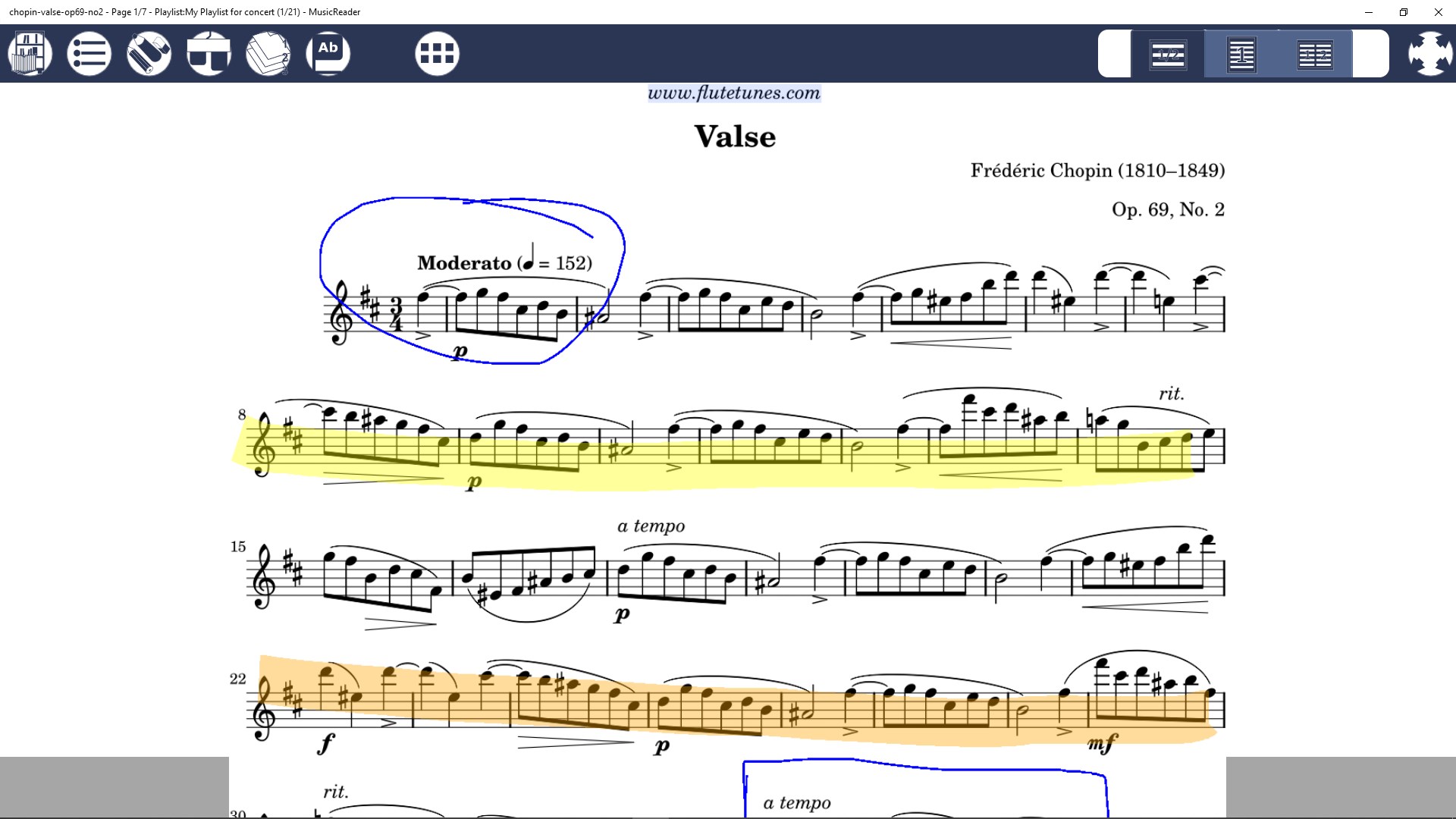The width and height of the screenshot is (1456, 819).
Task: Enable two-page side-by-side view
Action: (x=1315, y=55)
